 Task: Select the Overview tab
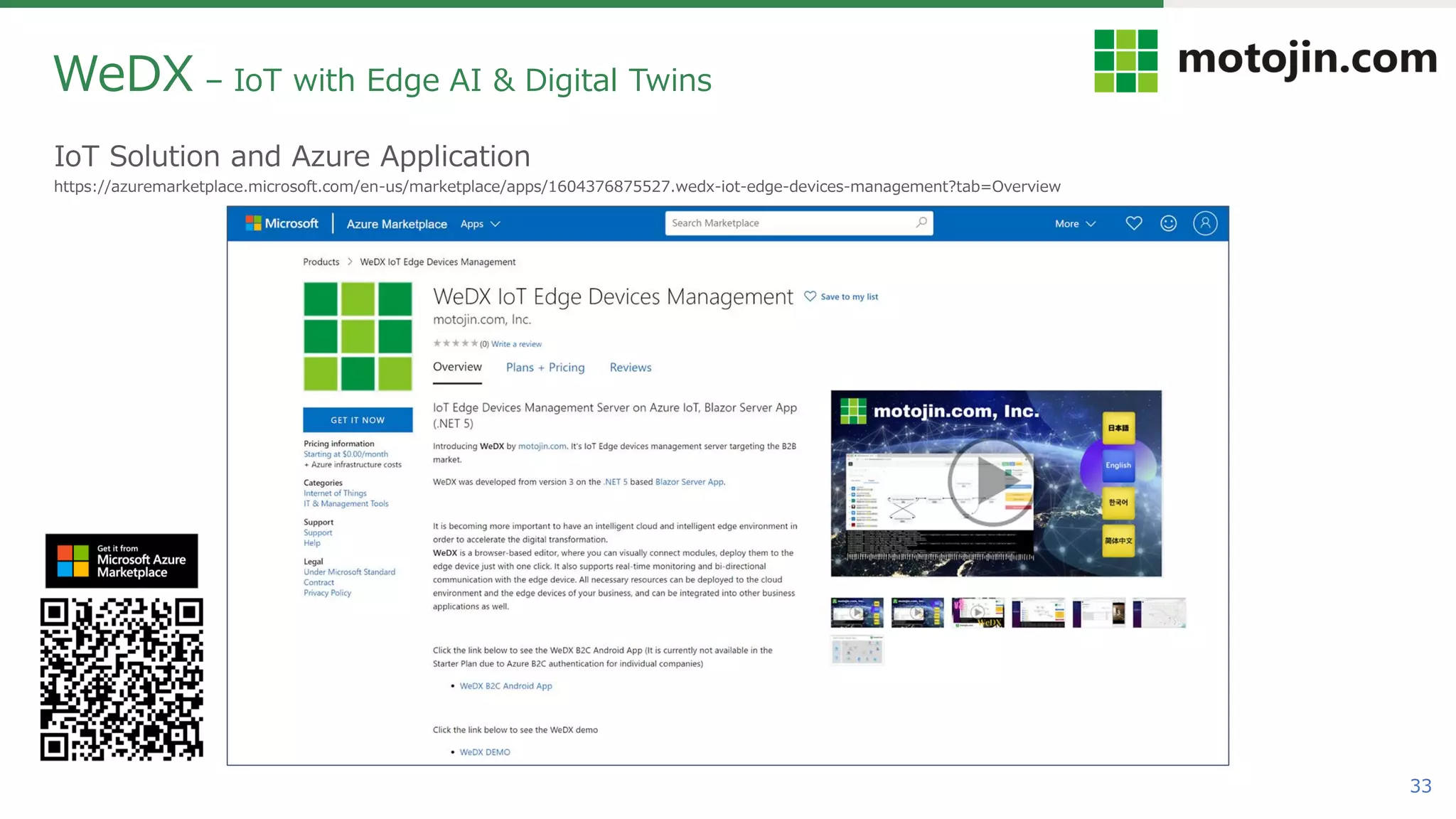pyautogui.click(x=457, y=367)
